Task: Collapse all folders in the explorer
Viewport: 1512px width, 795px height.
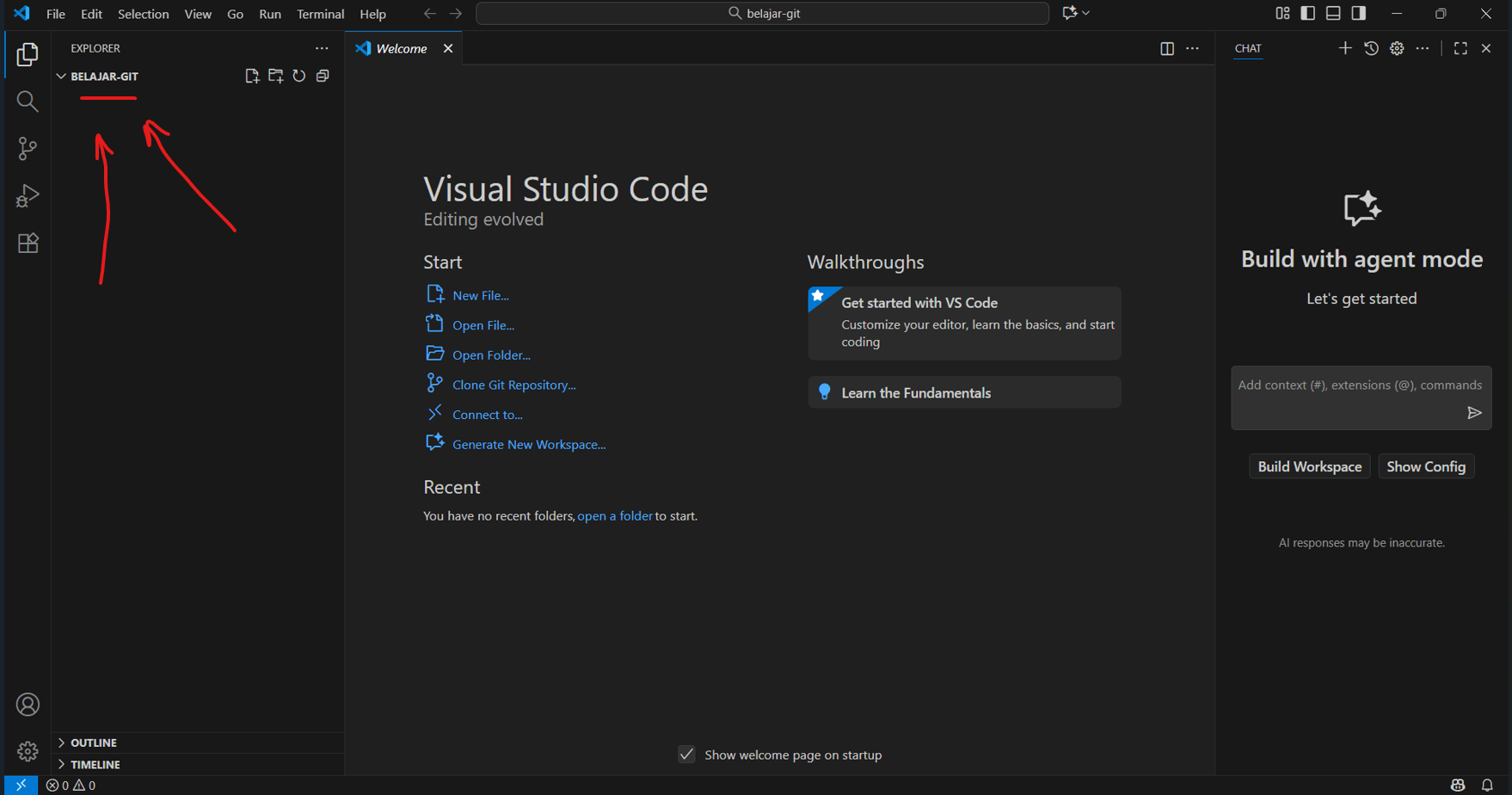Action: [x=322, y=76]
